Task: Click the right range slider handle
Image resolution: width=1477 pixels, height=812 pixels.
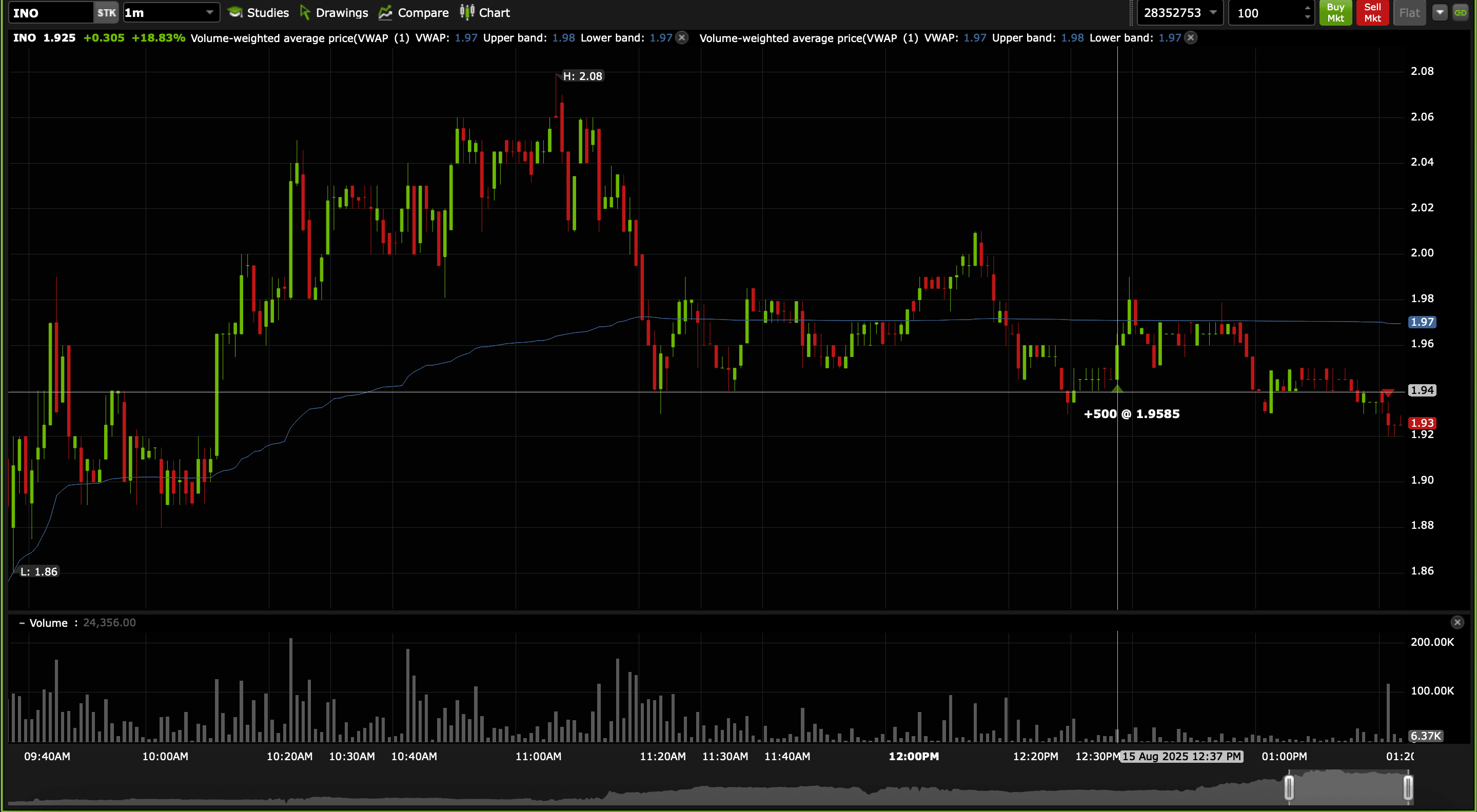Action: point(1408,787)
